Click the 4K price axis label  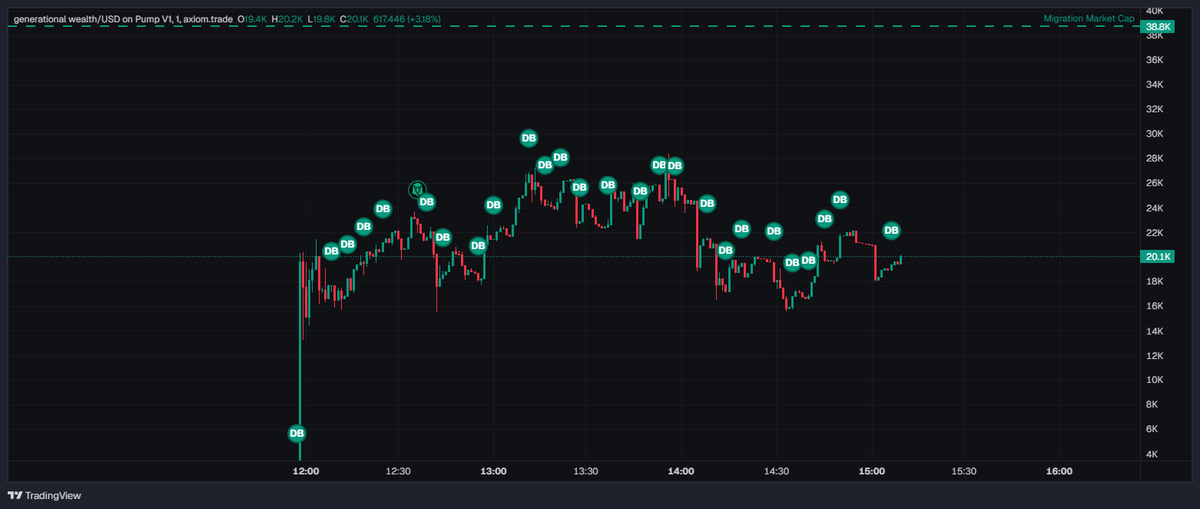pos(1152,454)
